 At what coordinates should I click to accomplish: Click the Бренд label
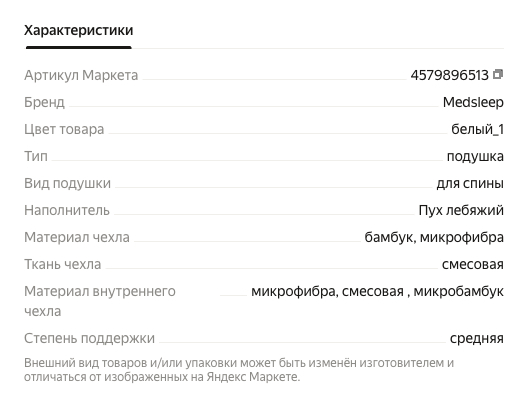coord(44,102)
